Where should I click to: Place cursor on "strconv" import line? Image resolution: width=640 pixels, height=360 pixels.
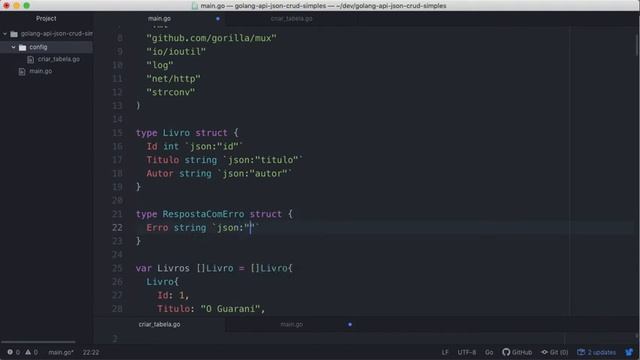(171, 92)
